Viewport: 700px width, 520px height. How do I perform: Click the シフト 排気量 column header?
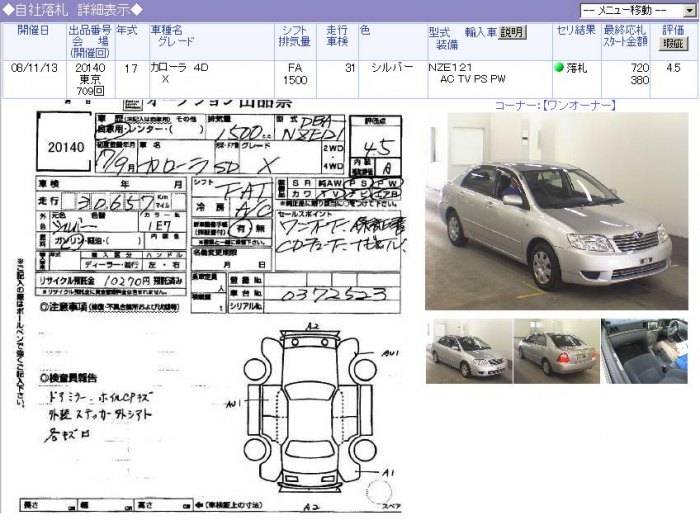coord(295,36)
